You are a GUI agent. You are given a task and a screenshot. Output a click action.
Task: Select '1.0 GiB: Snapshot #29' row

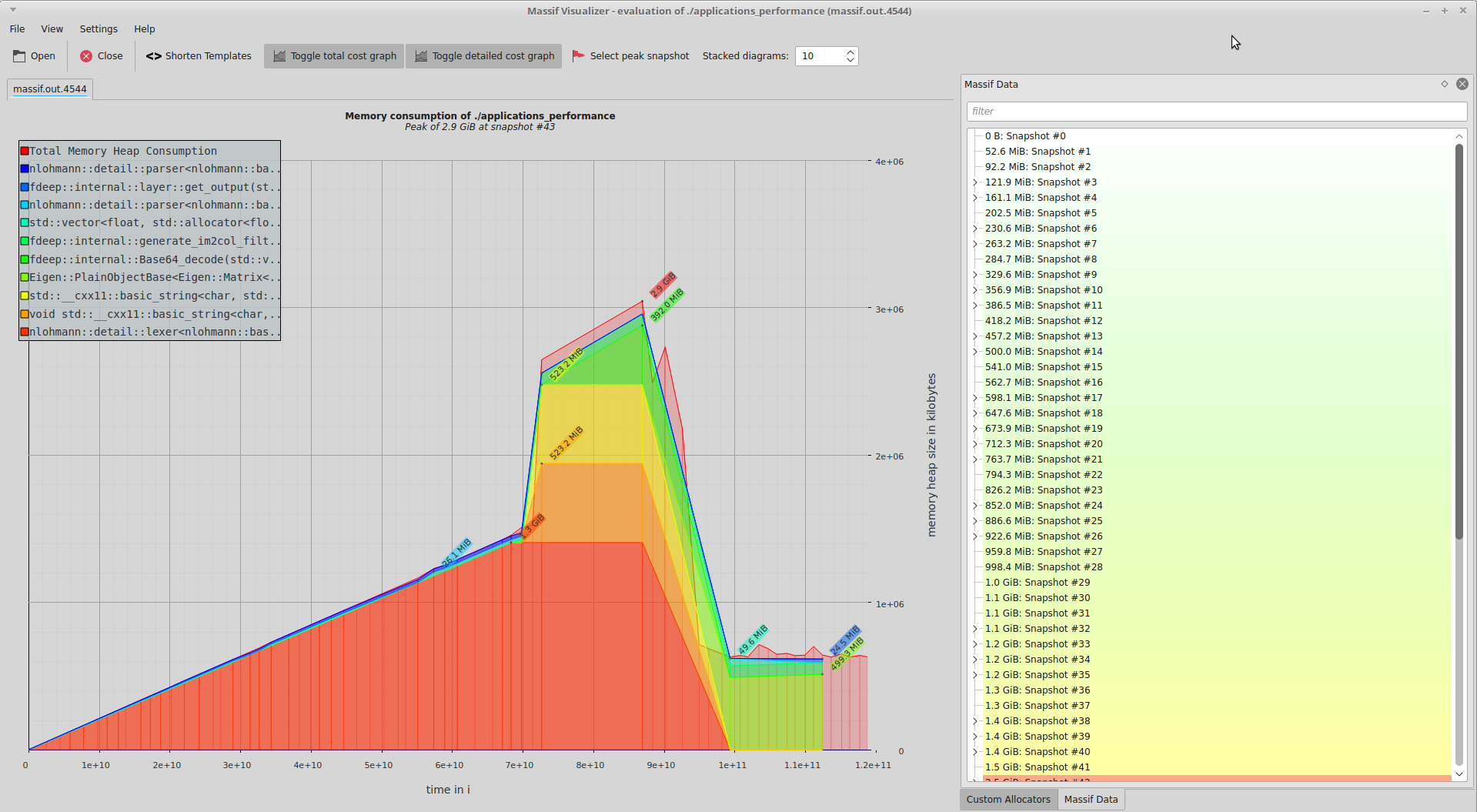(x=1216, y=583)
